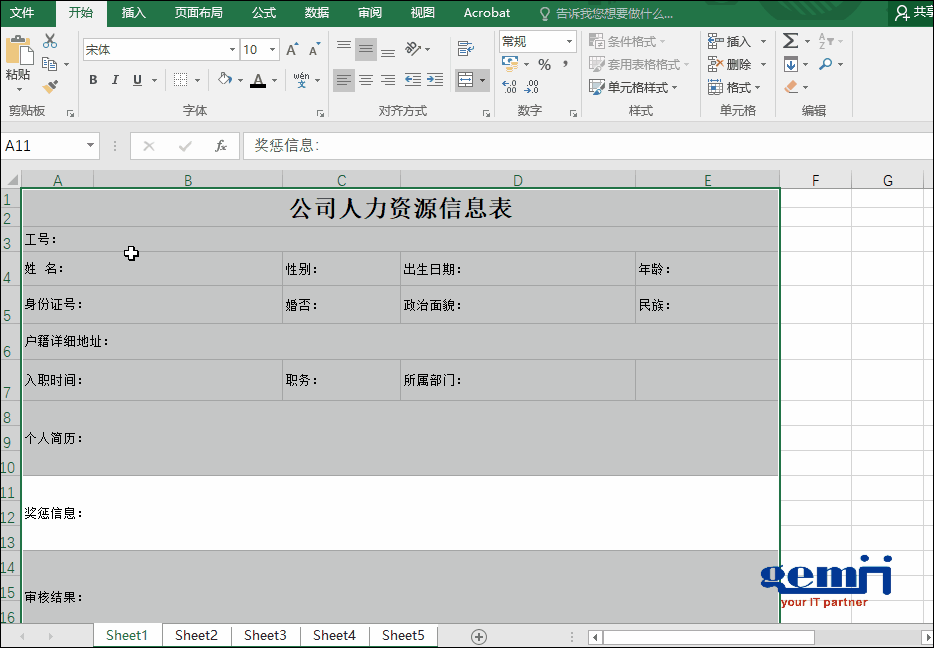
Task: Toggle bold formatting
Action: coord(93,80)
